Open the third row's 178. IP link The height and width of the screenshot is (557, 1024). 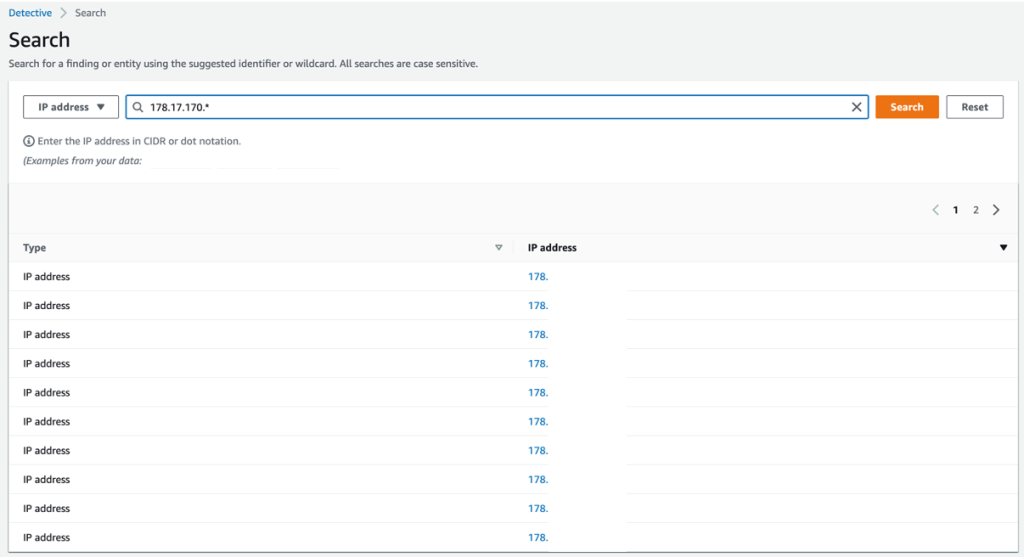point(538,334)
